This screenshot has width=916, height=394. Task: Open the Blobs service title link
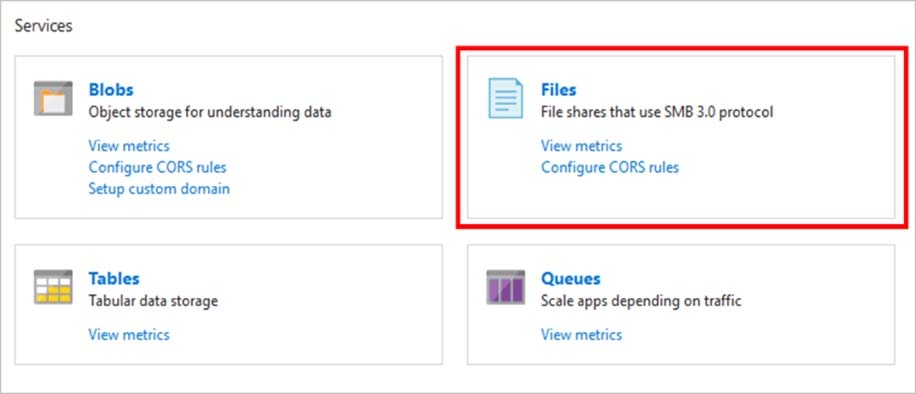(x=111, y=89)
